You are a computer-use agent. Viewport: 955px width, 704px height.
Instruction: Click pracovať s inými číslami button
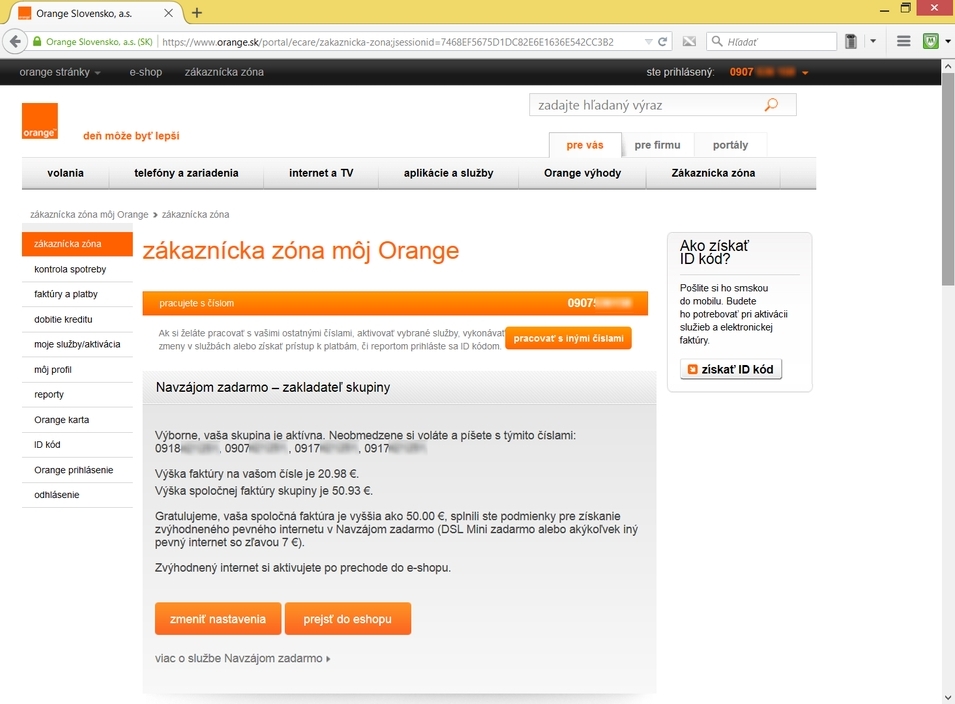coord(568,338)
